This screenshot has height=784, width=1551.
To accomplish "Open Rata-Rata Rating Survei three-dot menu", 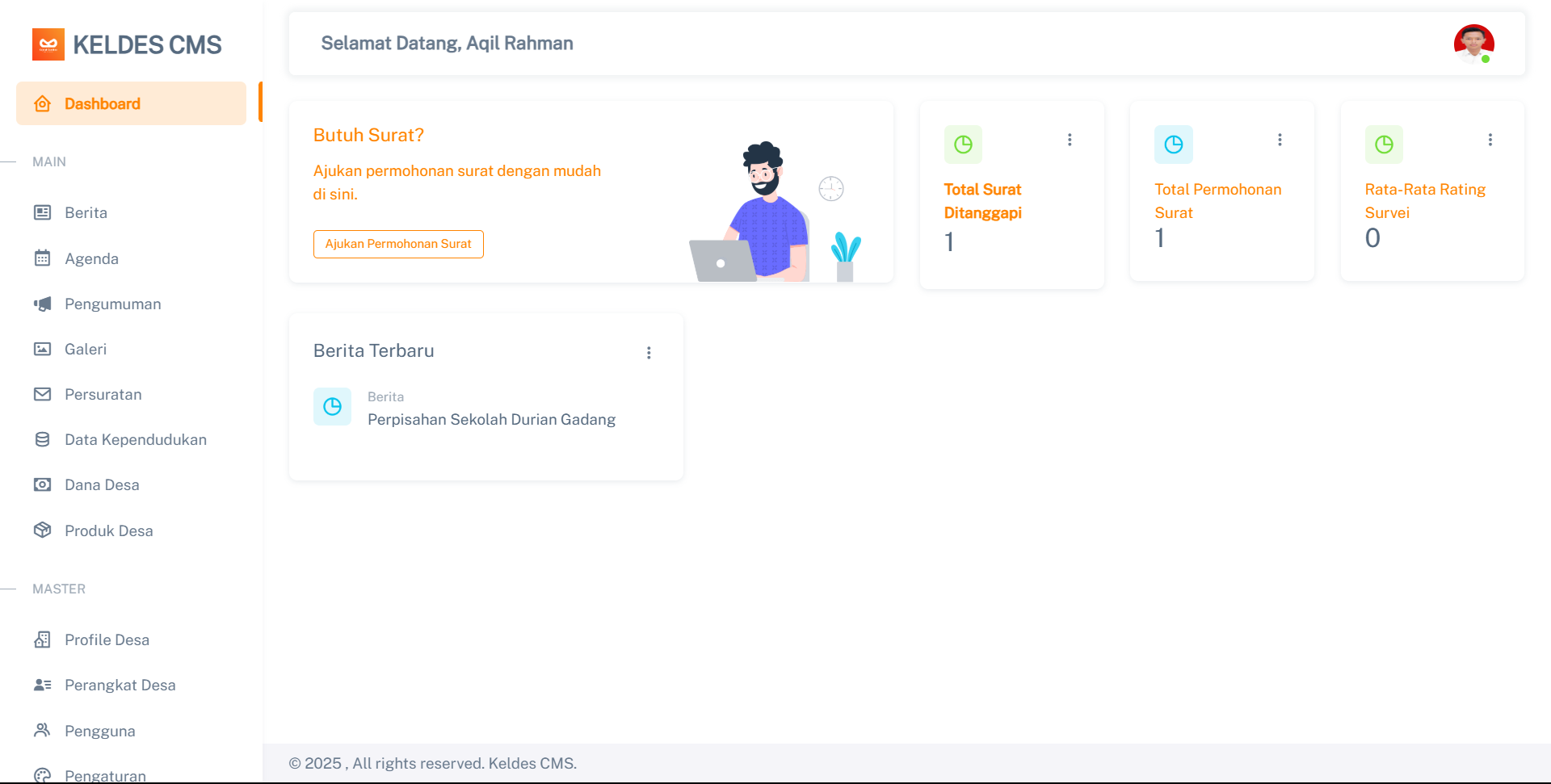I will pyautogui.click(x=1490, y=140).
